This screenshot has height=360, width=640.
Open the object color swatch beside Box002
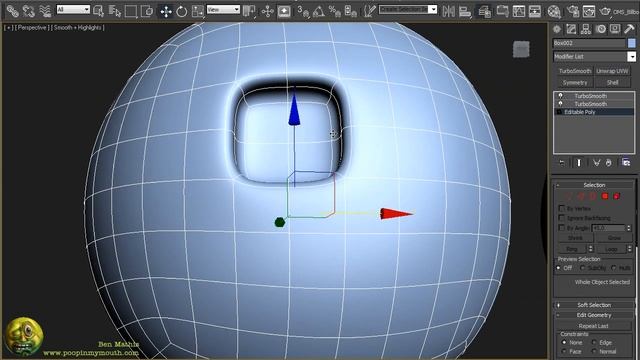pos(632,43)
